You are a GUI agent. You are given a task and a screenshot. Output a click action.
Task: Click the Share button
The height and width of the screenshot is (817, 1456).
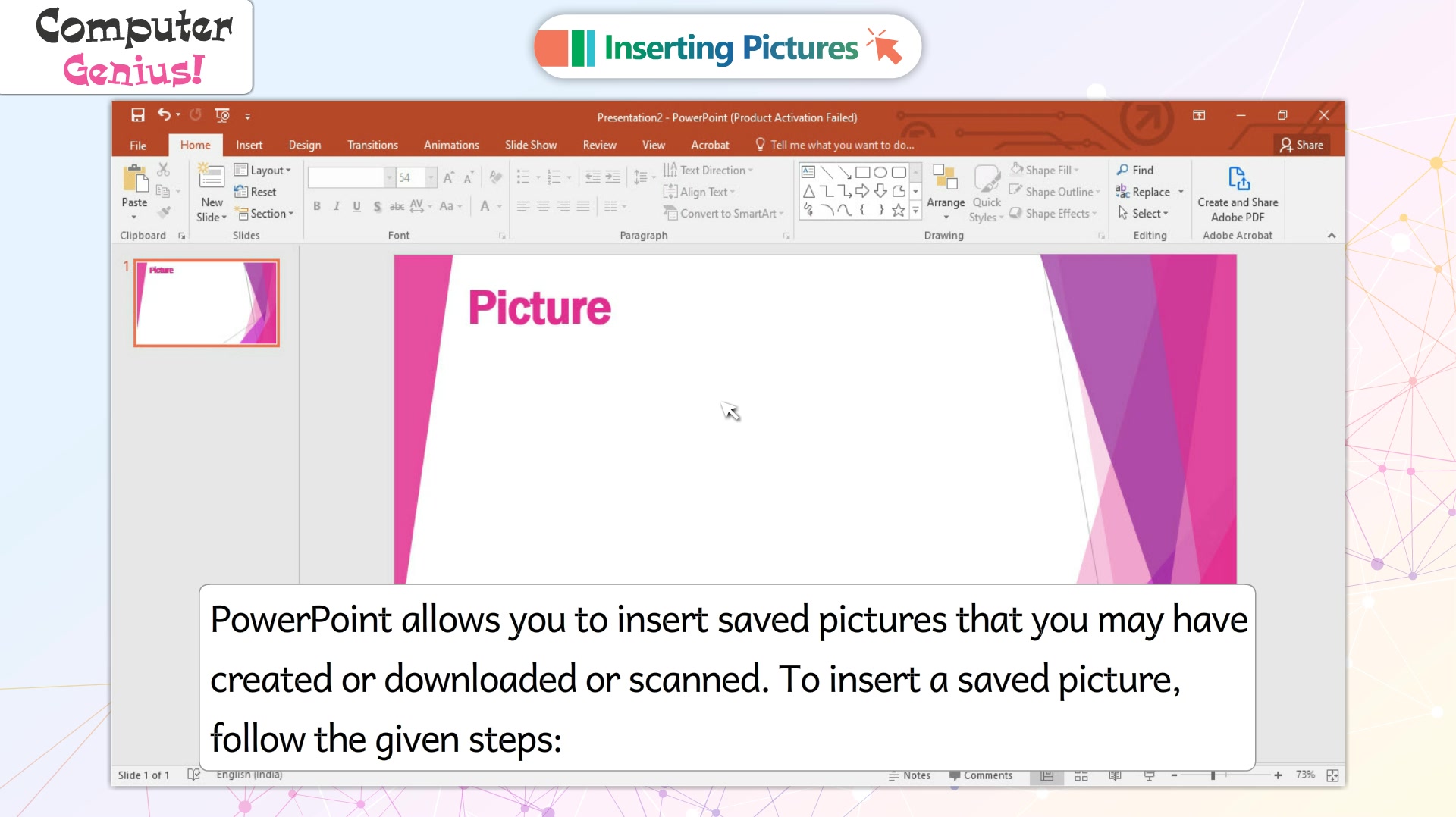coord(1301,145)
